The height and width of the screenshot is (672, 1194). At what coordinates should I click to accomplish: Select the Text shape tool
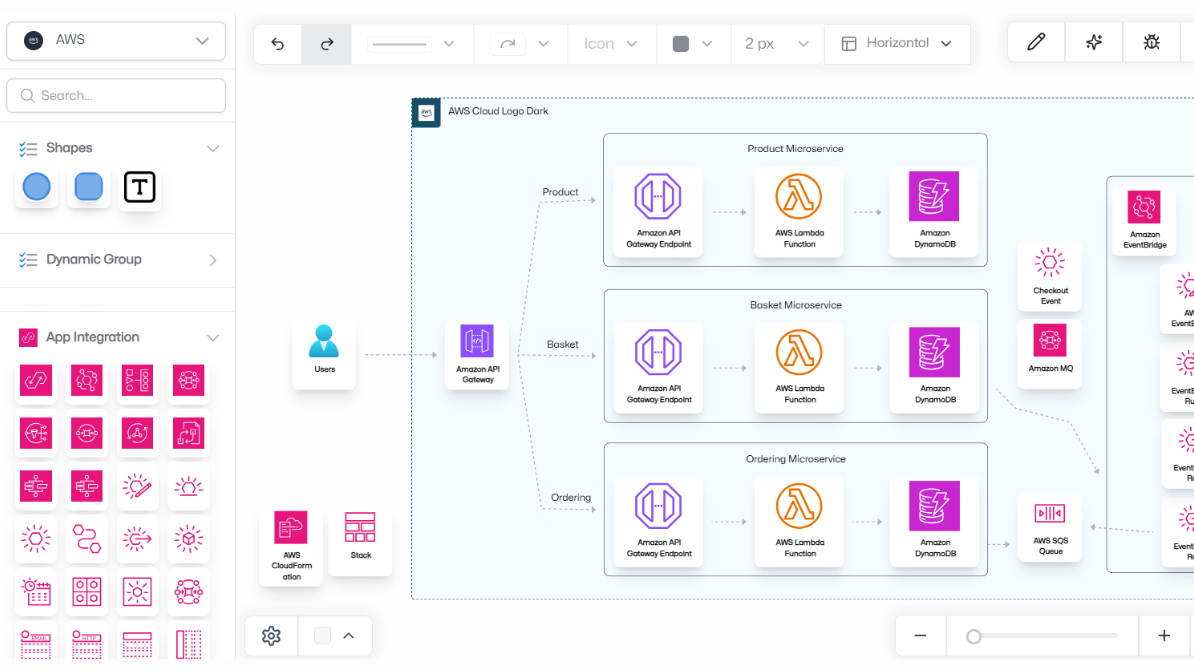click(x=140, y=187)
